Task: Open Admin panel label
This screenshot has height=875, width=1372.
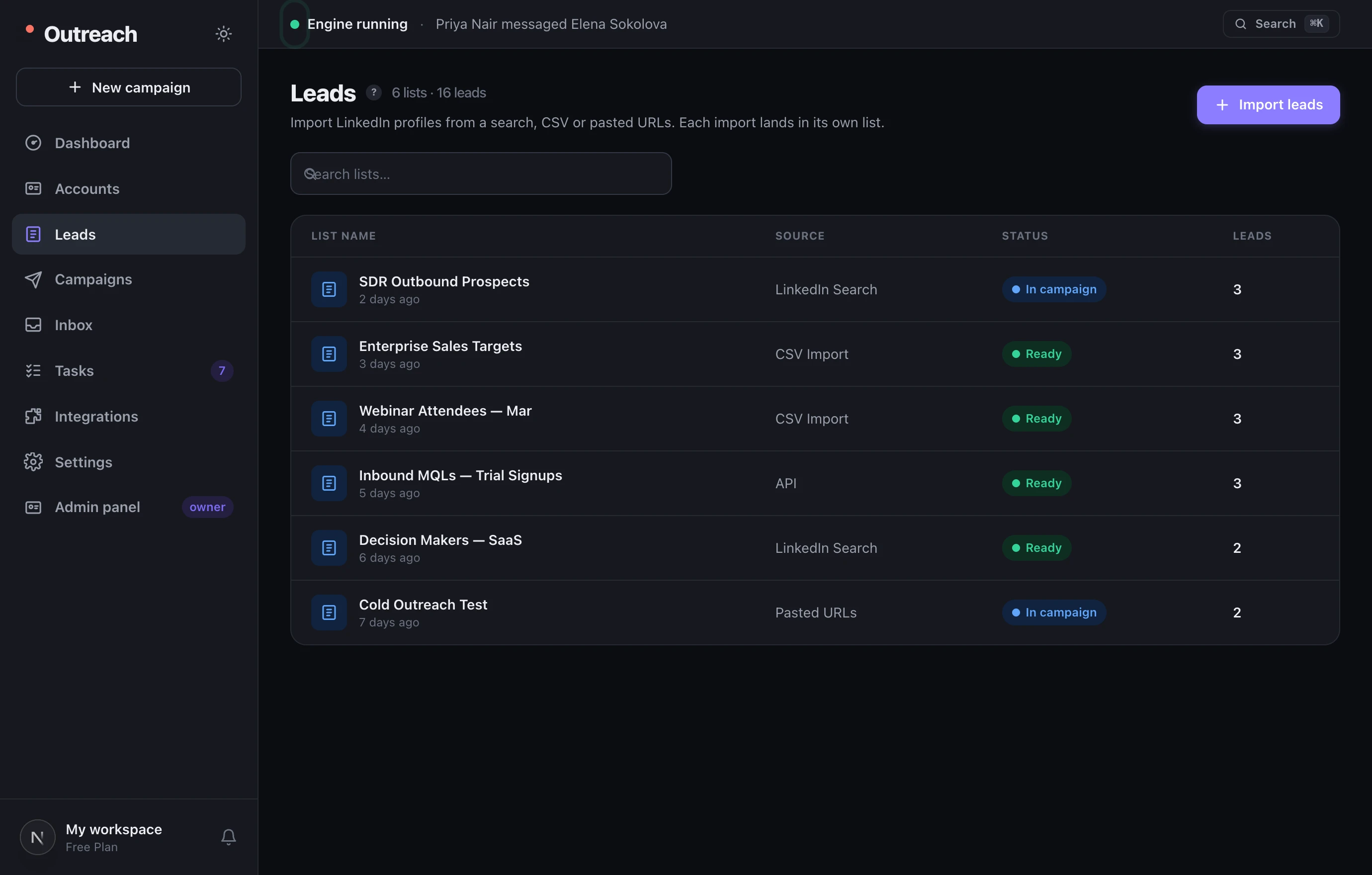Action: click(97, 507)
